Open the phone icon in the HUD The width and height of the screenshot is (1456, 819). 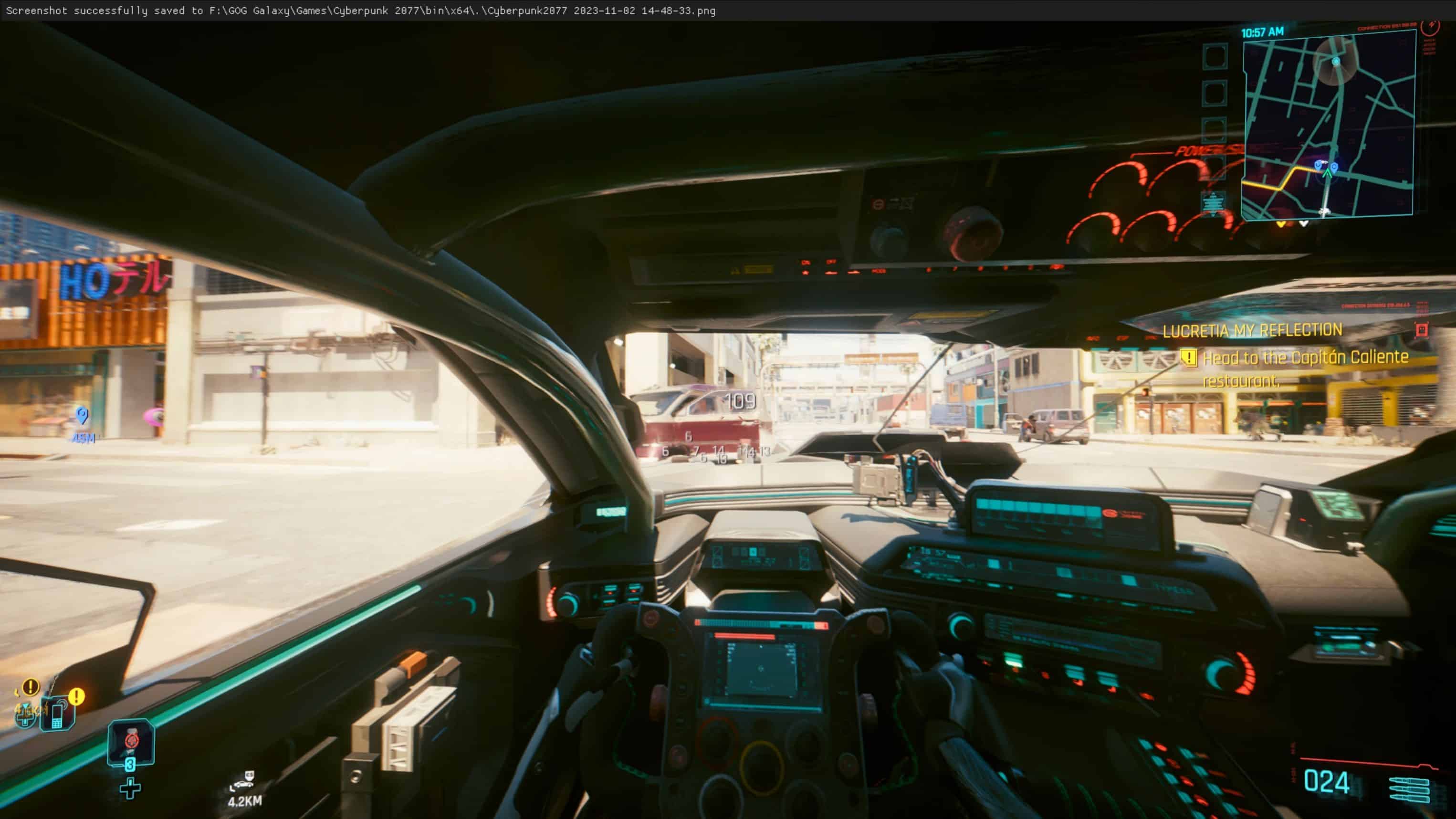[58, 714]
